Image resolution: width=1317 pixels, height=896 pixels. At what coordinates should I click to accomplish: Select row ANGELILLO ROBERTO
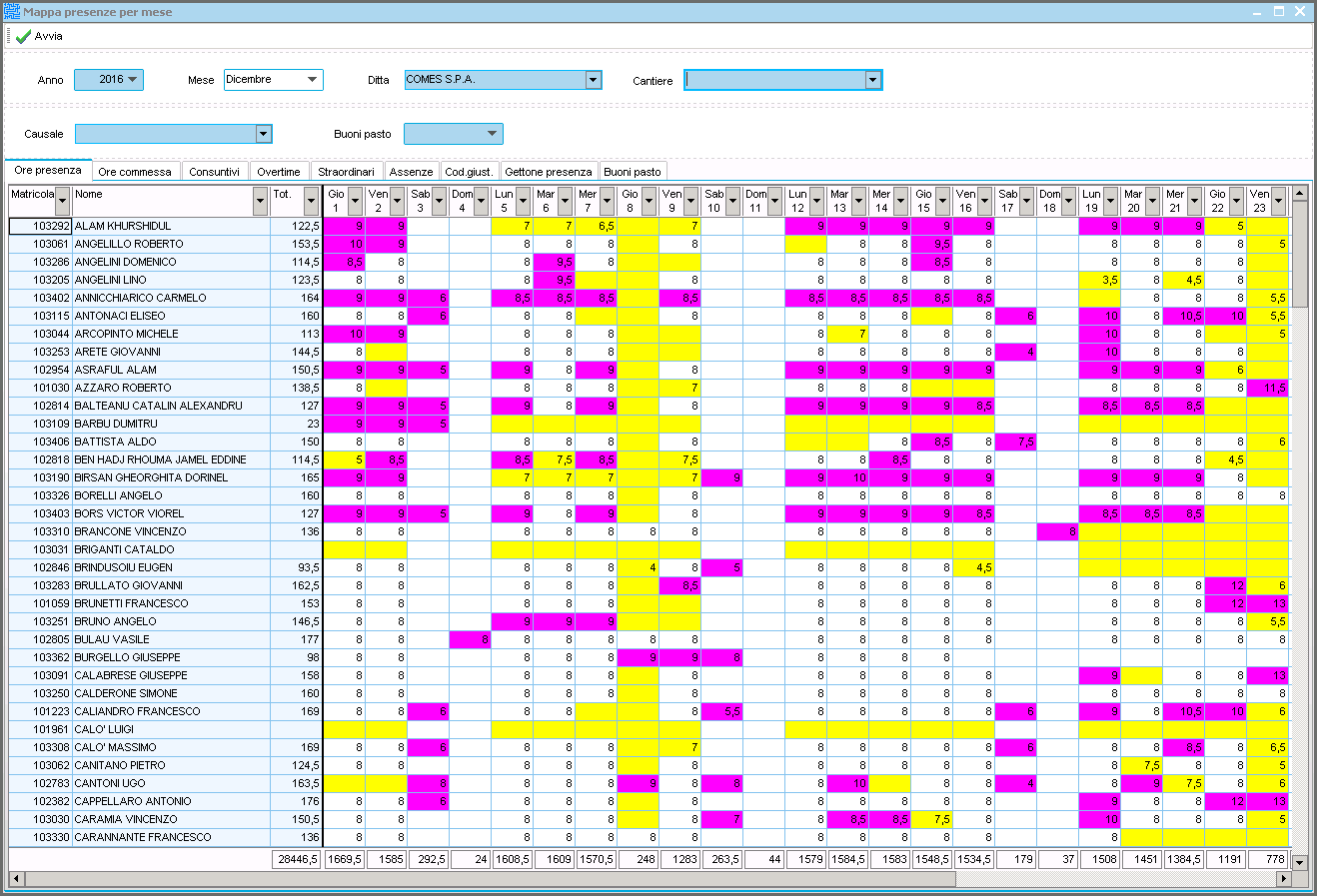point(650,244)
